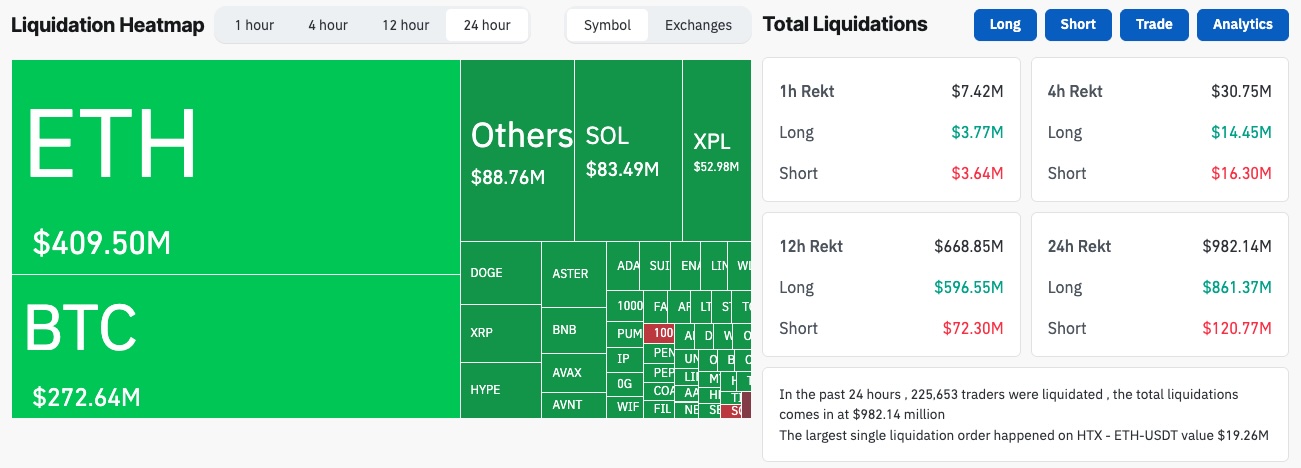Switch to the 4 hour timeframe
This screenshot has width=1301, height=468.
tap(327, 25)
